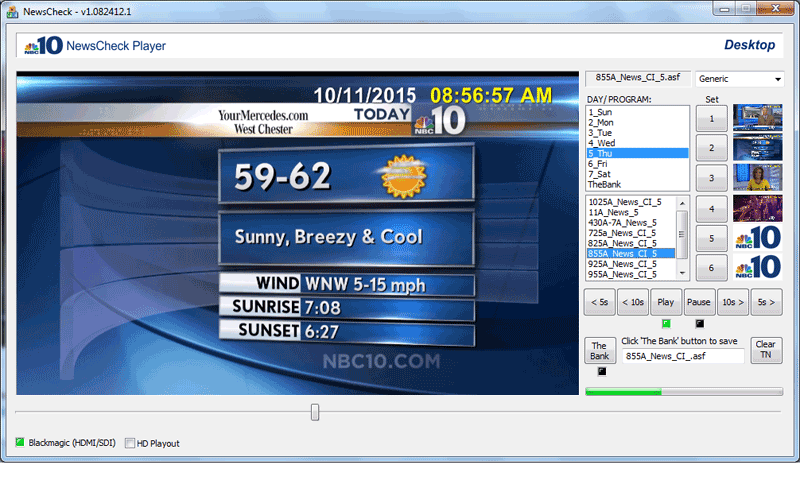
Task: Jump back 5 seconds with '< 5s'
Action: click(599, 302)
